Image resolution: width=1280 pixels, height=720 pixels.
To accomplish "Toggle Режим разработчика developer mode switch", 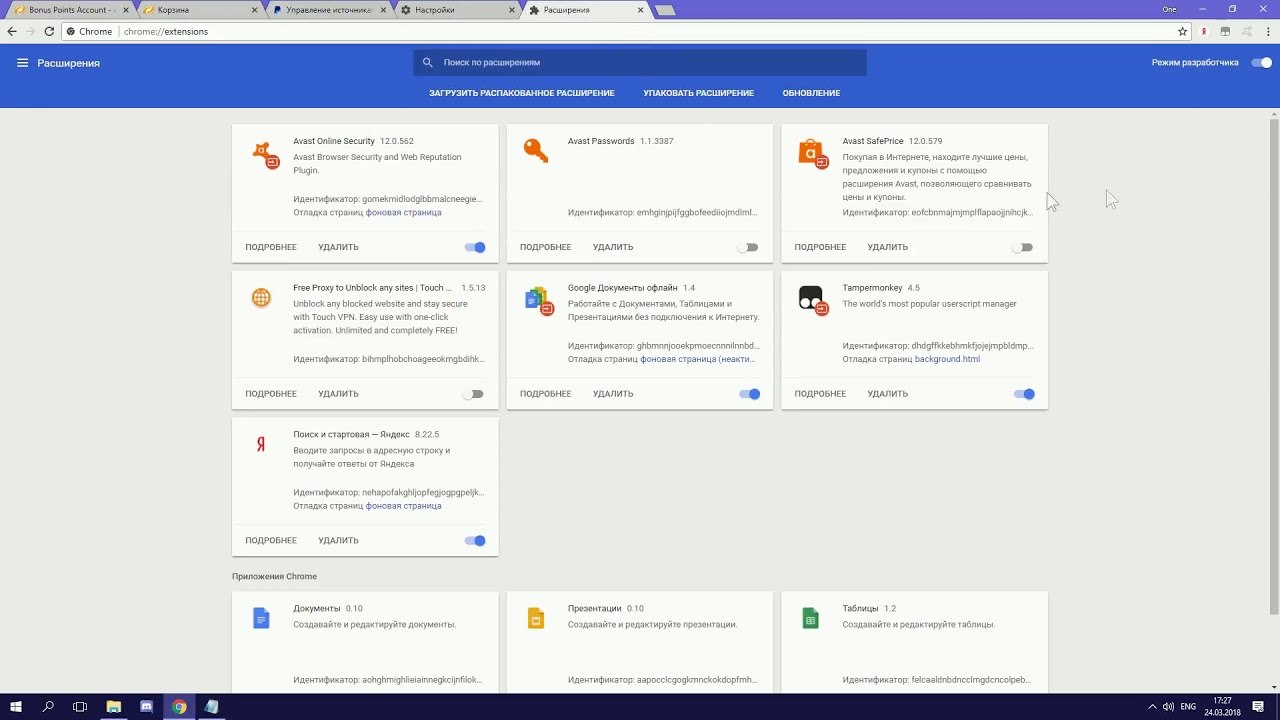I will click(x=1262, y=63).
